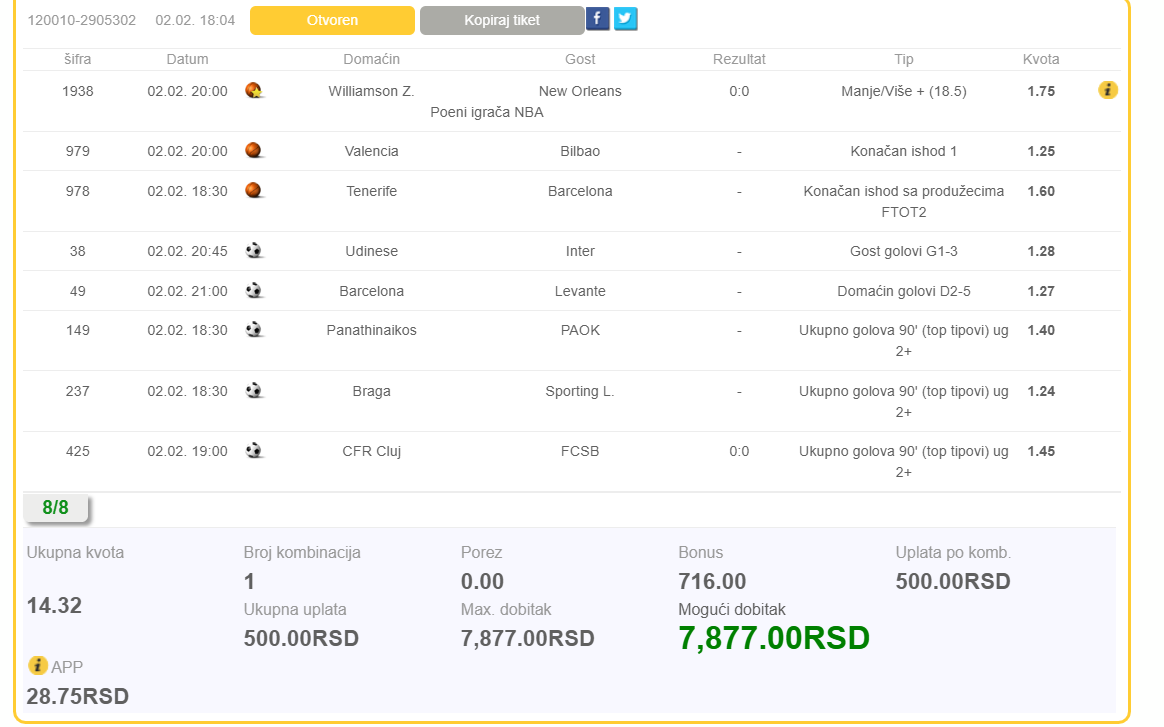Click Max. dobitak value 7,877.00RSD

(x=527, y=639)
